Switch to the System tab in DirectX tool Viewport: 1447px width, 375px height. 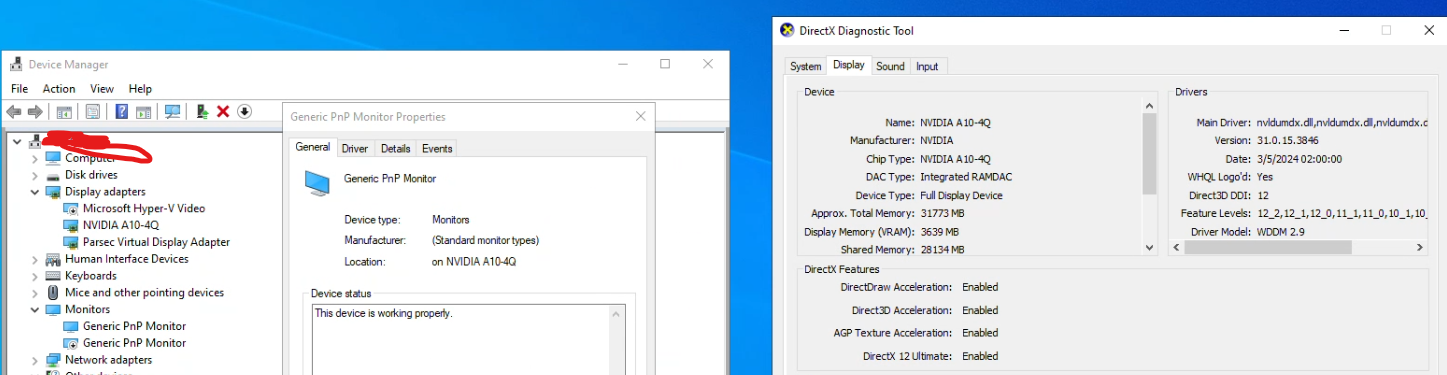coord(805,67)
